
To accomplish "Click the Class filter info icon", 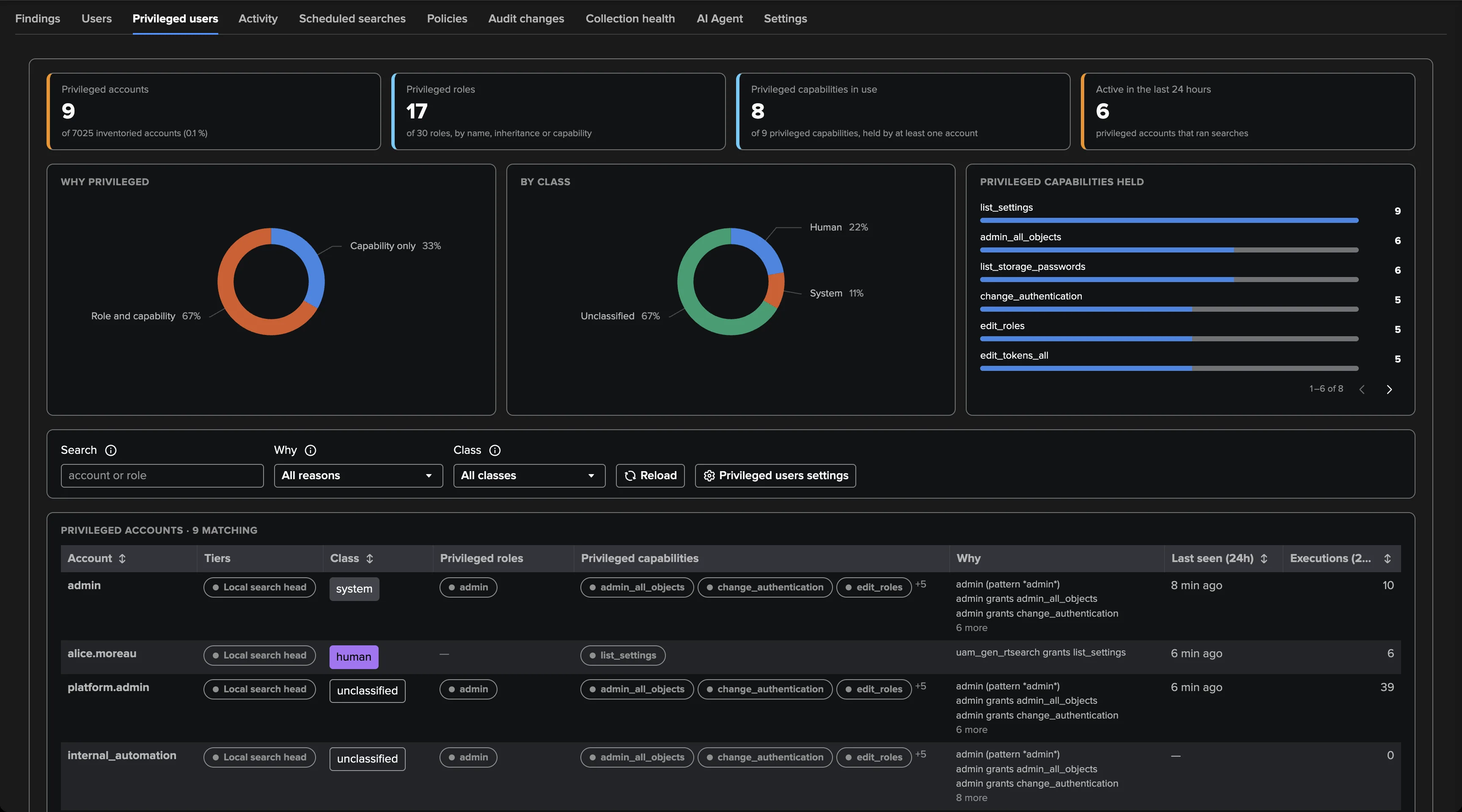I will point(495,450).
